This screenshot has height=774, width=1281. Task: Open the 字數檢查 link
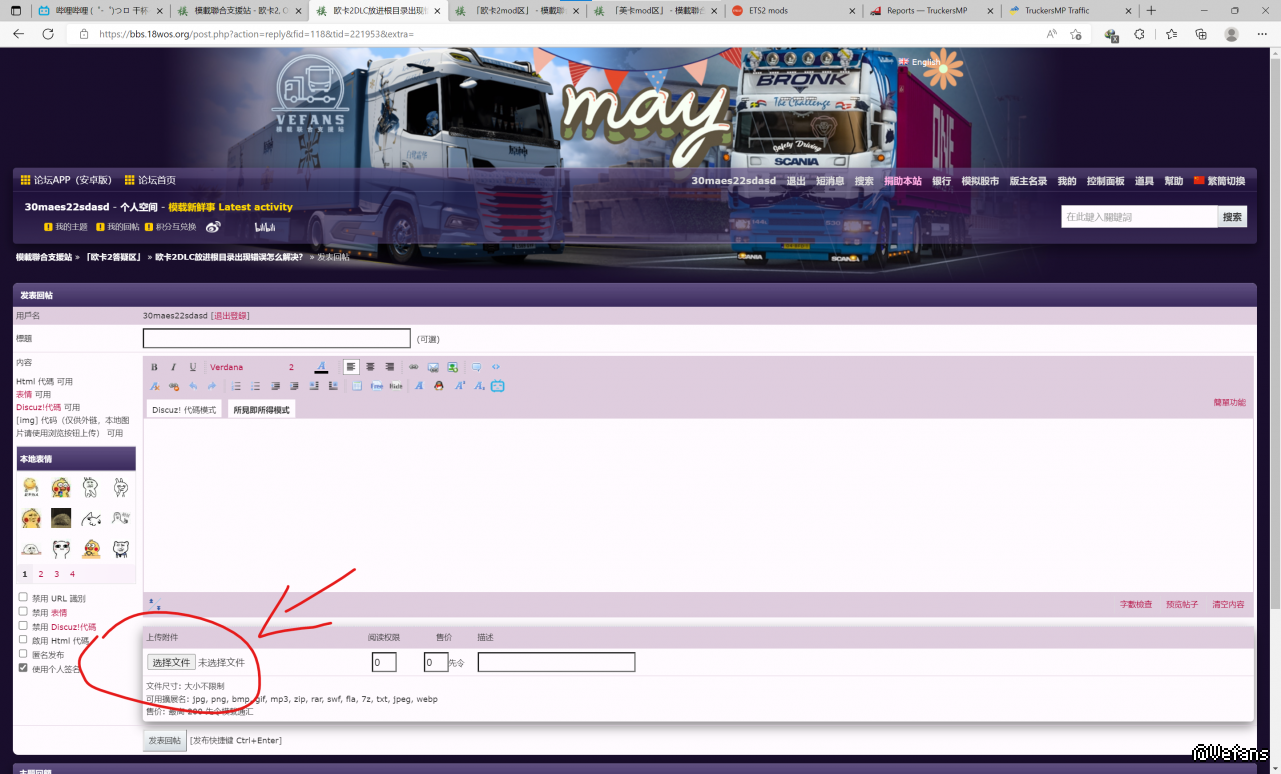pos(1135,604)
